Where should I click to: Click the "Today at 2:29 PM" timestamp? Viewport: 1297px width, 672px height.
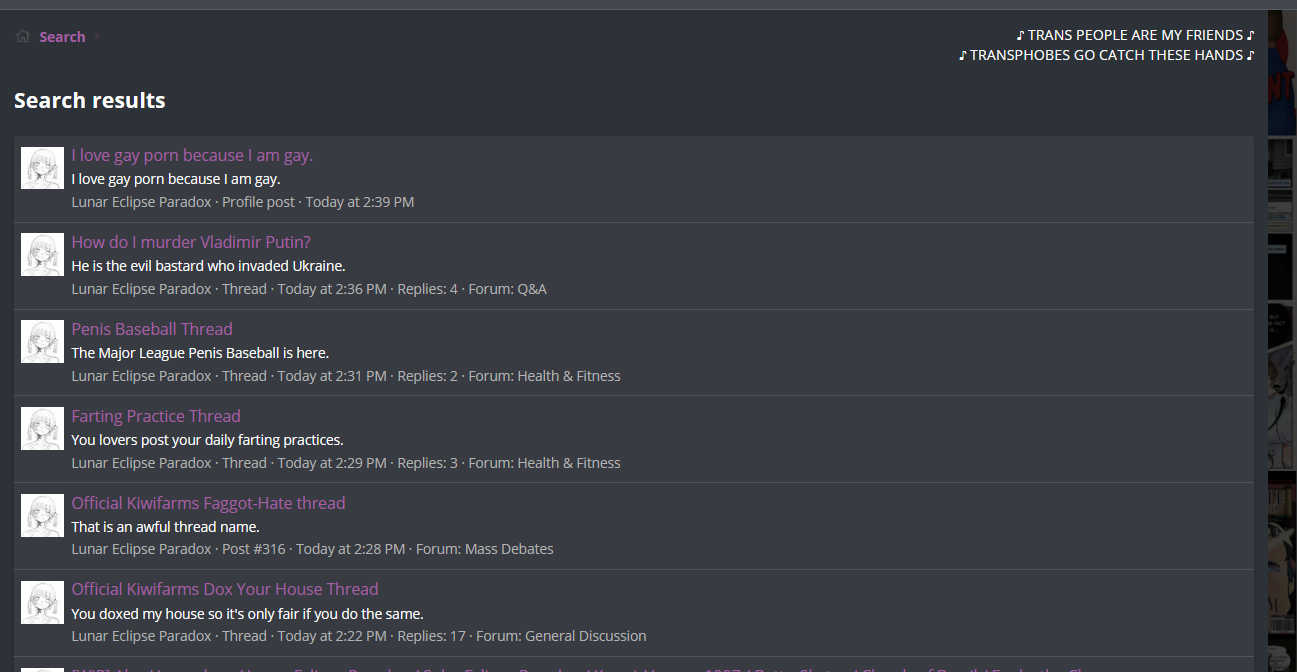click(332, 463)
